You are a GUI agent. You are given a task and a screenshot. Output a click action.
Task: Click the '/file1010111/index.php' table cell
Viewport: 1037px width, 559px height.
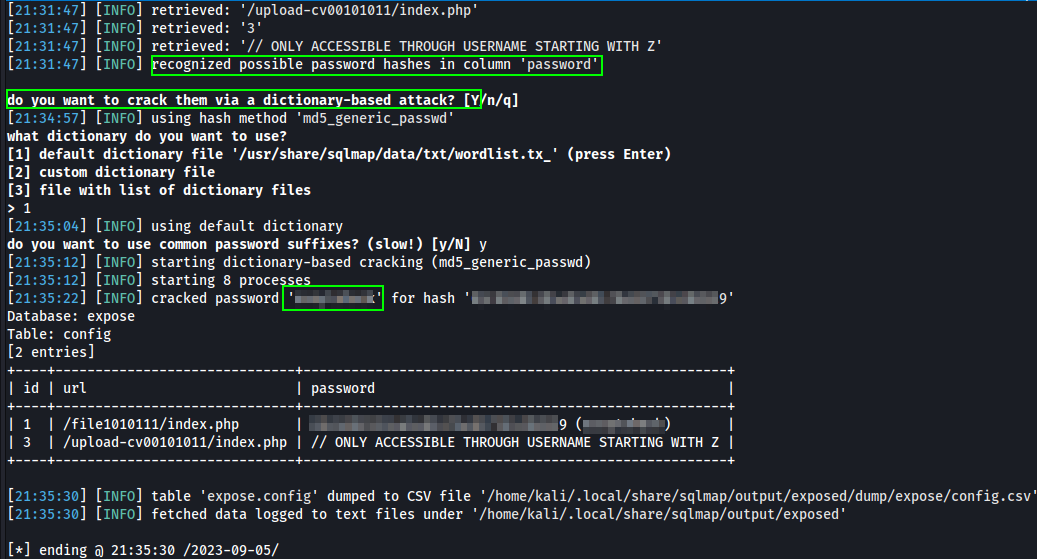click(151, 424)
